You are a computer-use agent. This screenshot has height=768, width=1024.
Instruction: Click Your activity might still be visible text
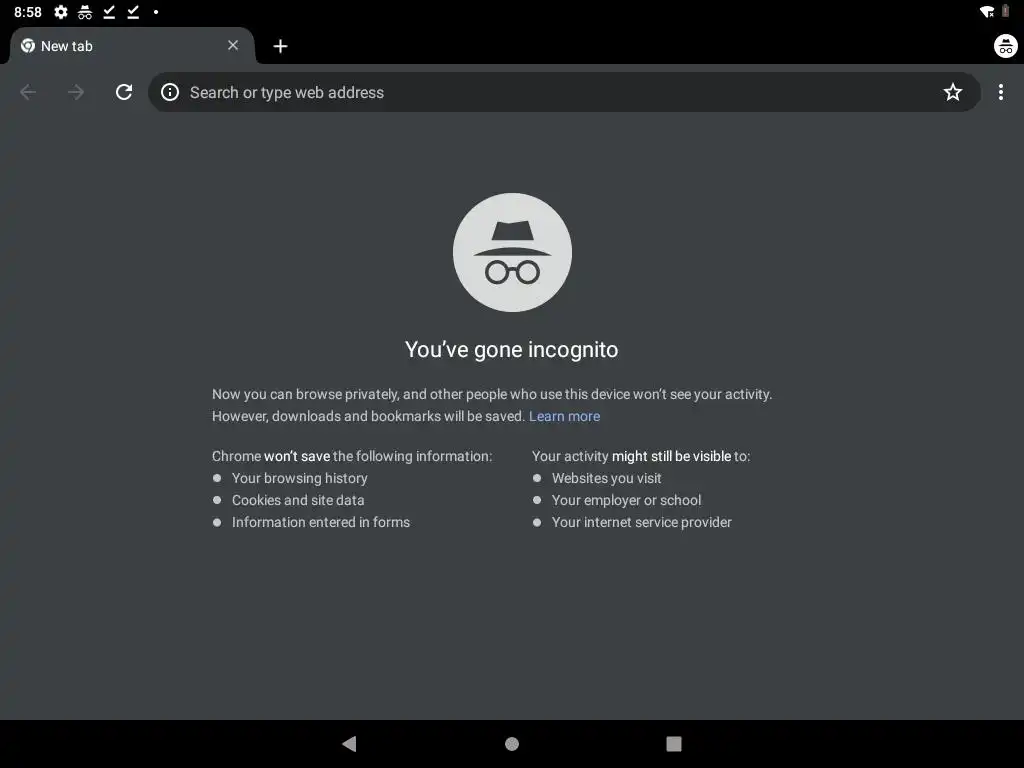tap(641, 456)
